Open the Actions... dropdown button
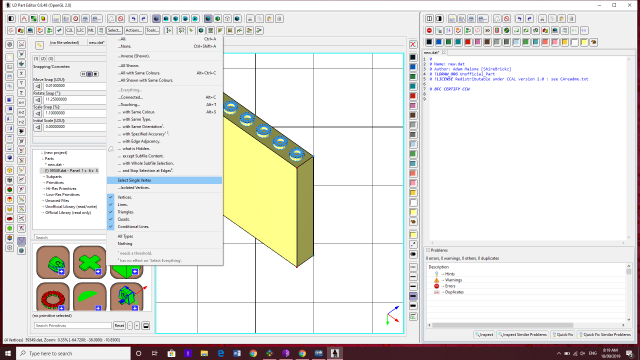 click(133, 31)
